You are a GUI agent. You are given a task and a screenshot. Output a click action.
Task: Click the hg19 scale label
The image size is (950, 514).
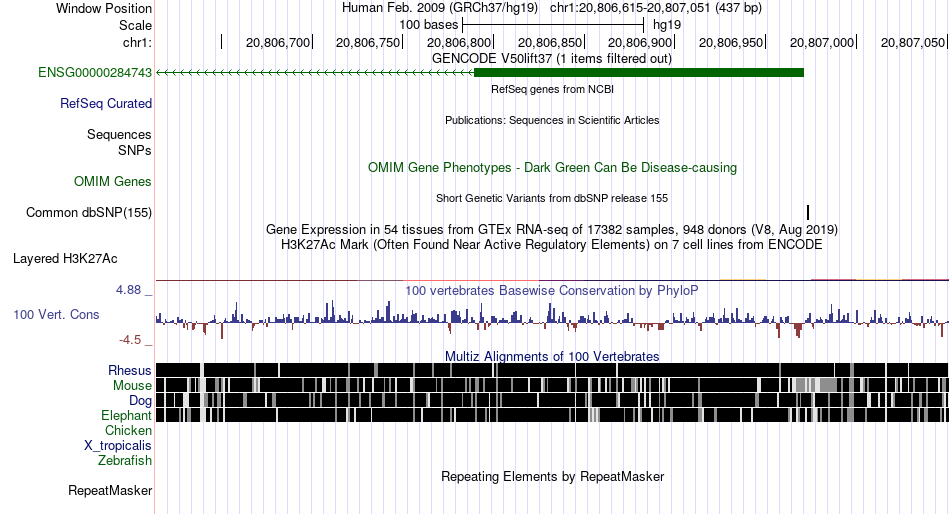coord(667,25)
